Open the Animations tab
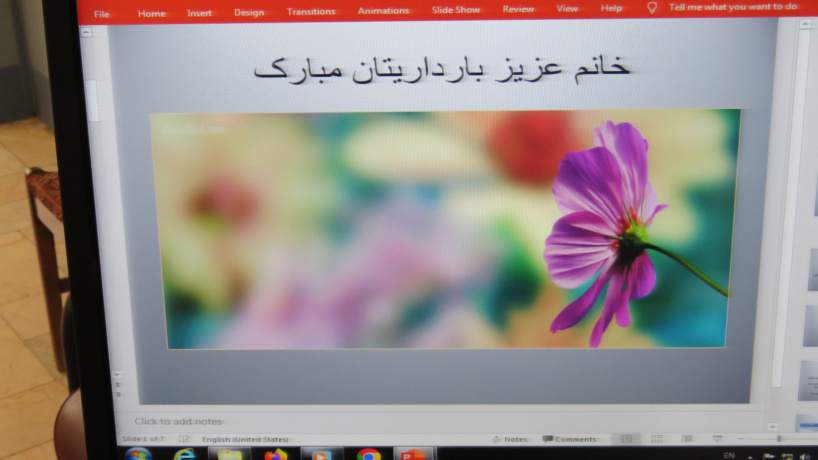 383,11
